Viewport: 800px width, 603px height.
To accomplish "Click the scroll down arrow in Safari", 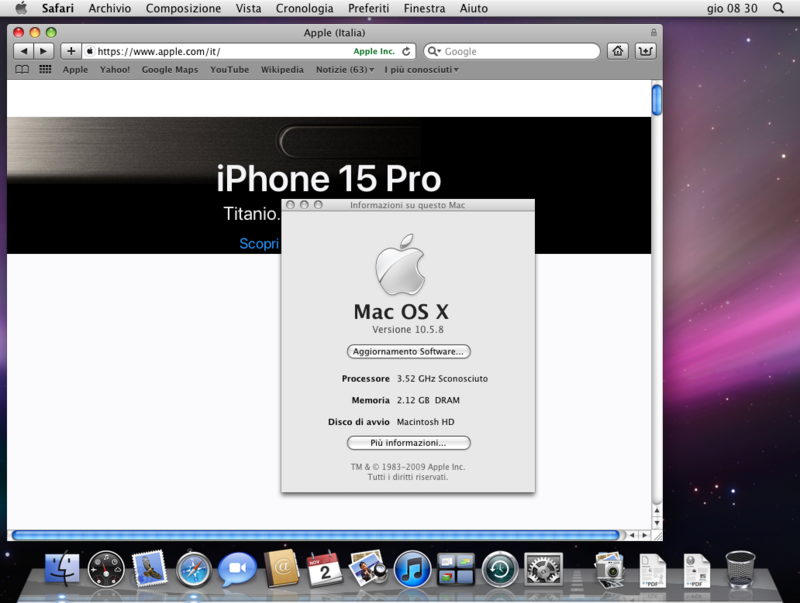I will 657,523.
